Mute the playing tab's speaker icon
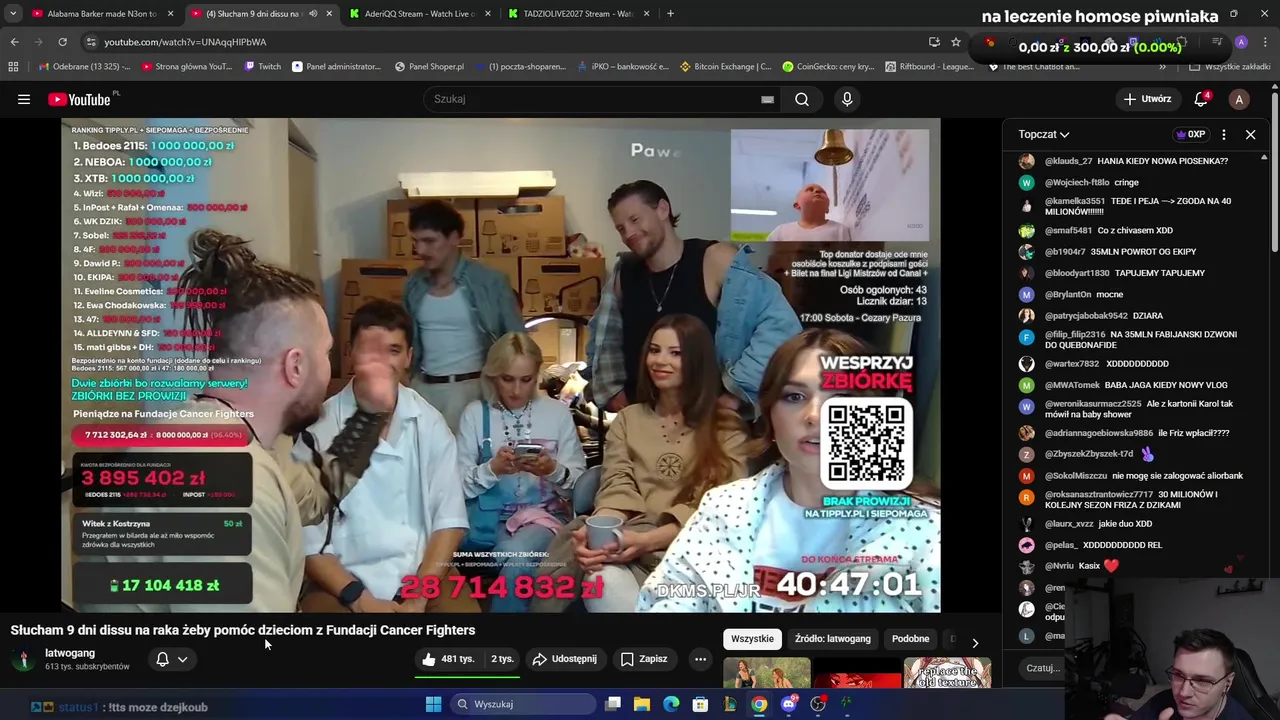 click(x=313, y=14)
